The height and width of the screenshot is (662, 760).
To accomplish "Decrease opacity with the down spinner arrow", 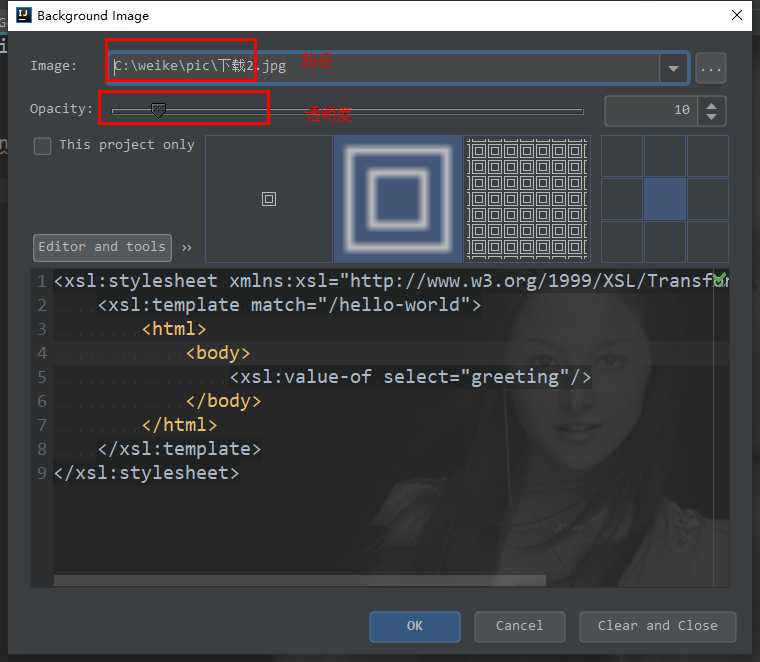I will click(712, 117).
